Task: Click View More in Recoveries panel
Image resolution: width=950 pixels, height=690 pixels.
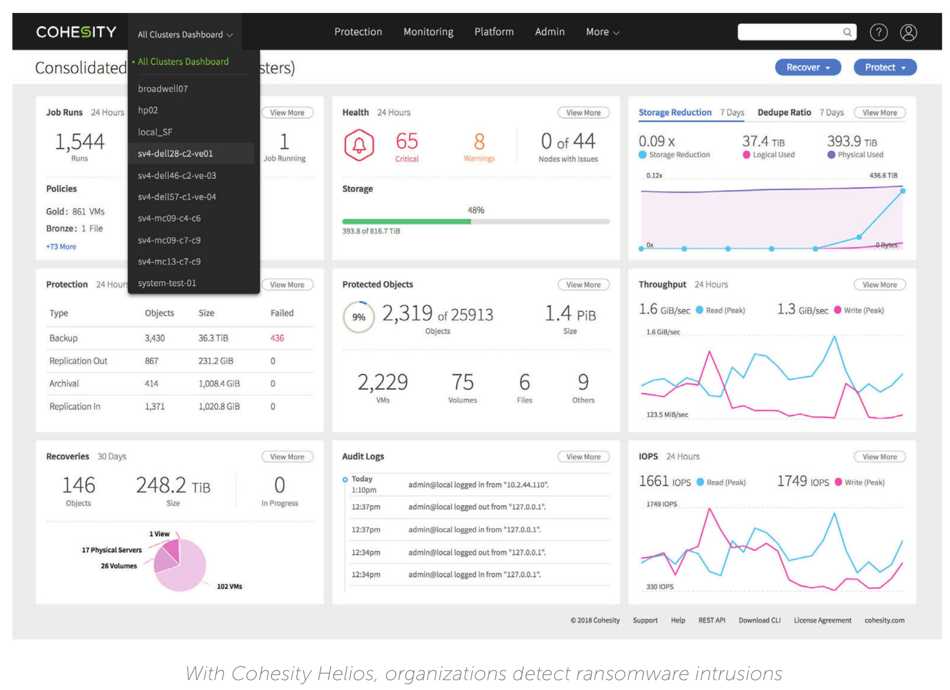Action: (x=287, y=457)
